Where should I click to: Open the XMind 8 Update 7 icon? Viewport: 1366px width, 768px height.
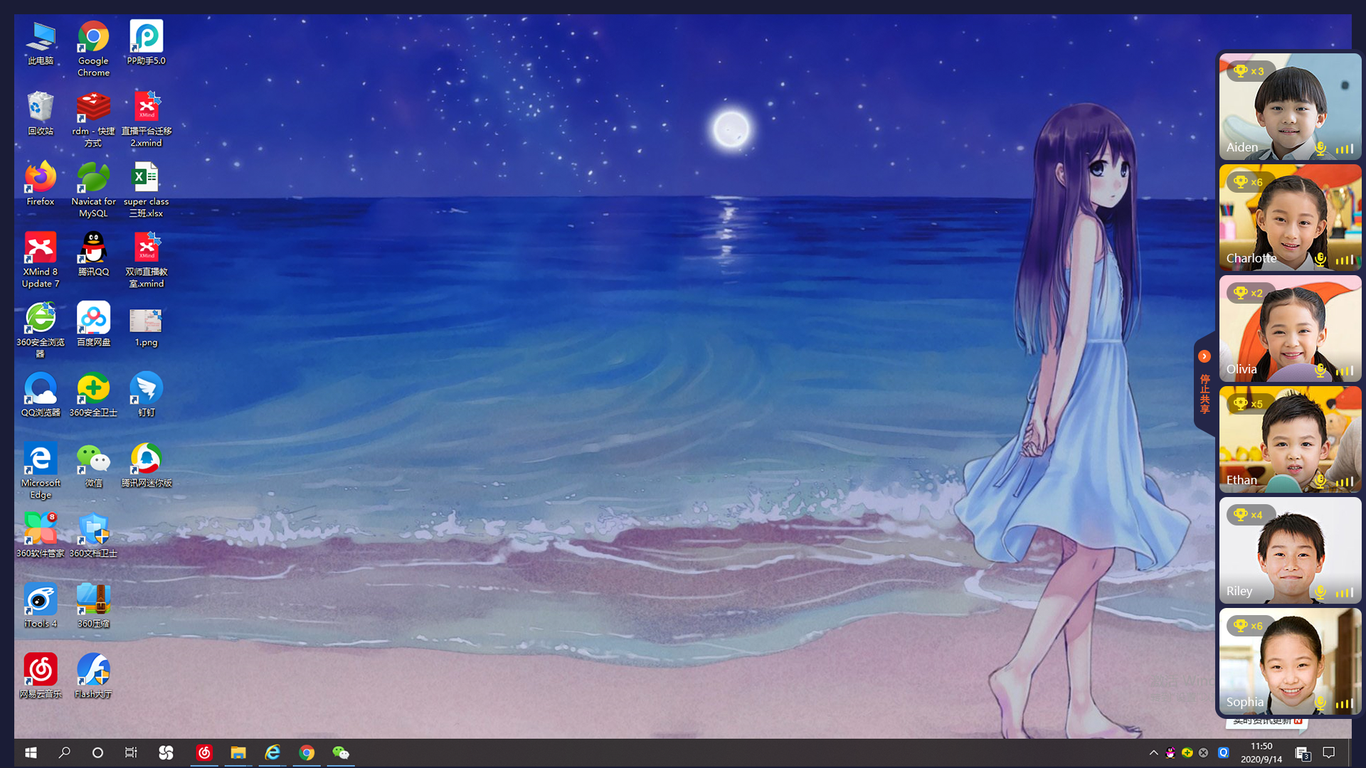point(41,260)
